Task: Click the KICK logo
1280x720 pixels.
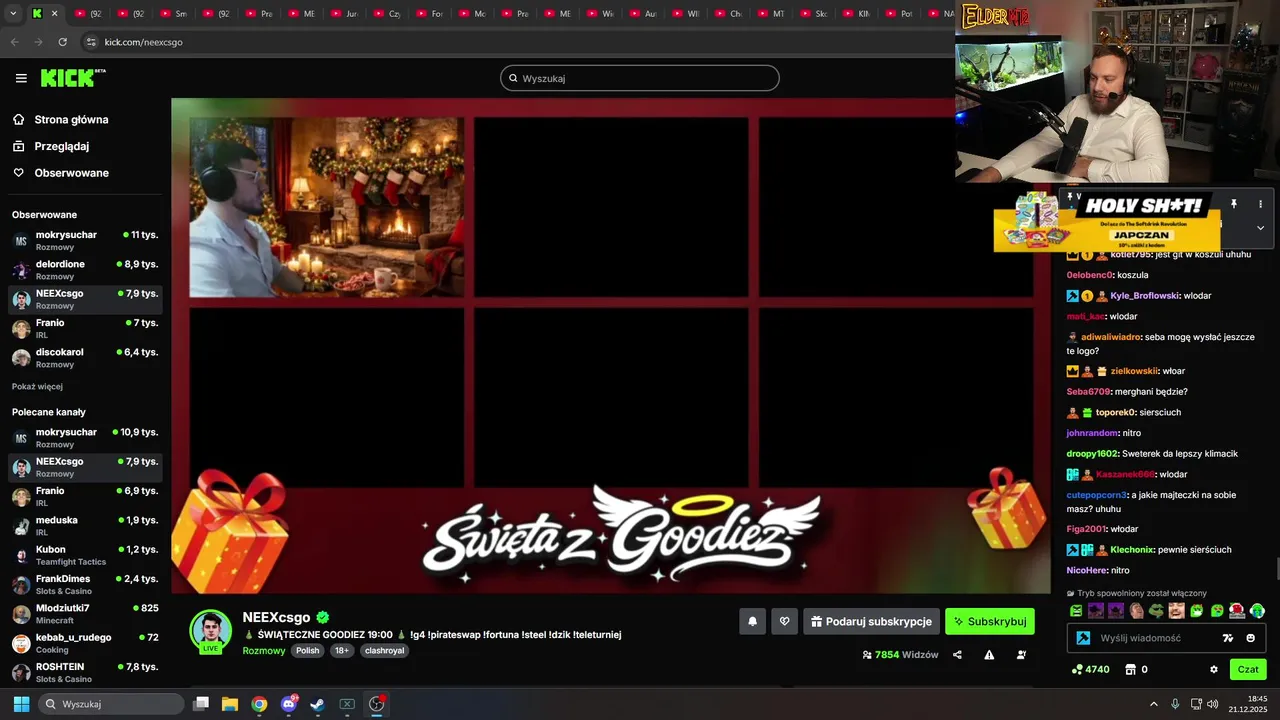Action: click(72, 78)
